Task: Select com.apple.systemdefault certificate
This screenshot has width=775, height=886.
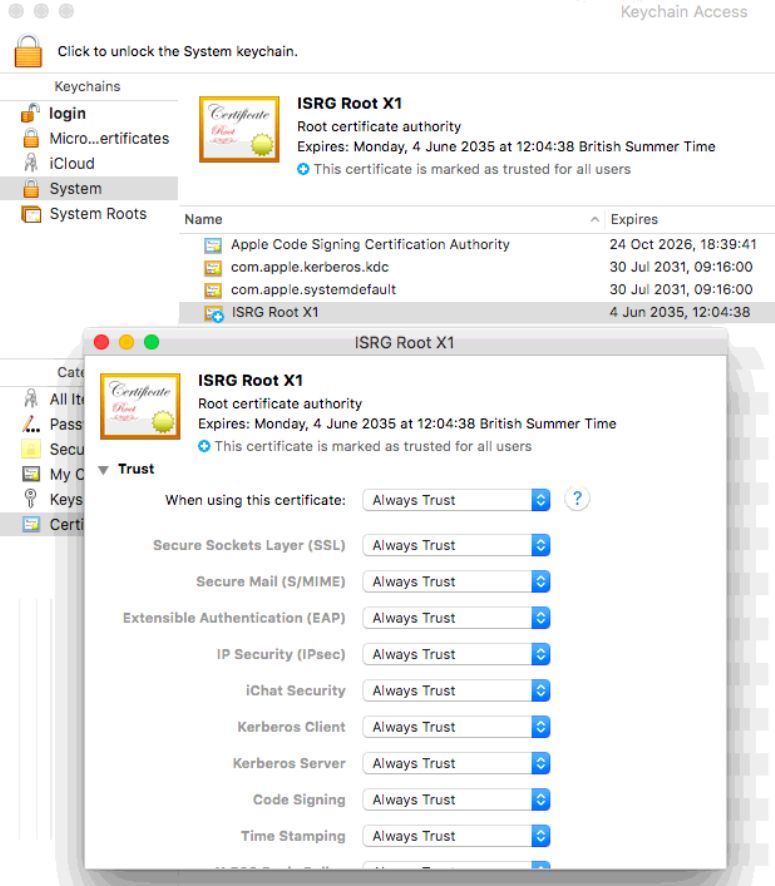Action: click(x=477, y=289)
